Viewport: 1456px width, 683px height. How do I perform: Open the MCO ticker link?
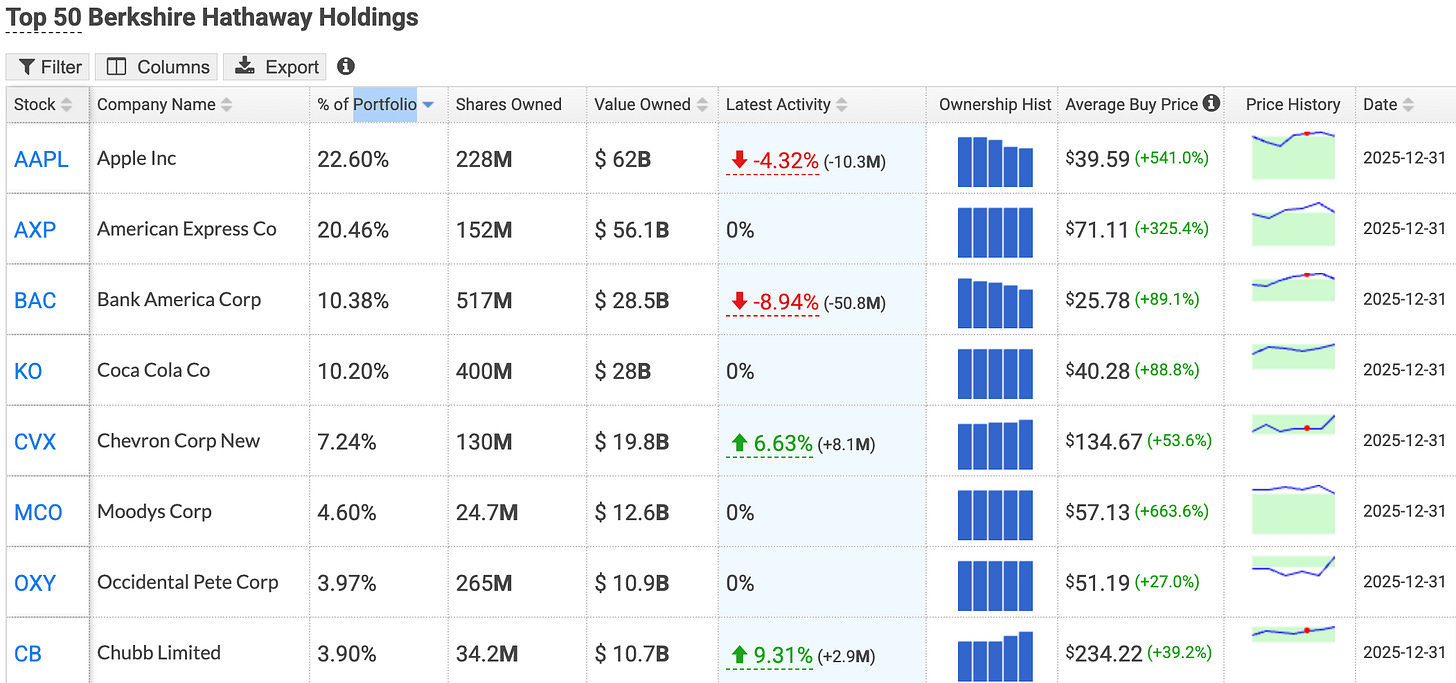pos(38,512)
